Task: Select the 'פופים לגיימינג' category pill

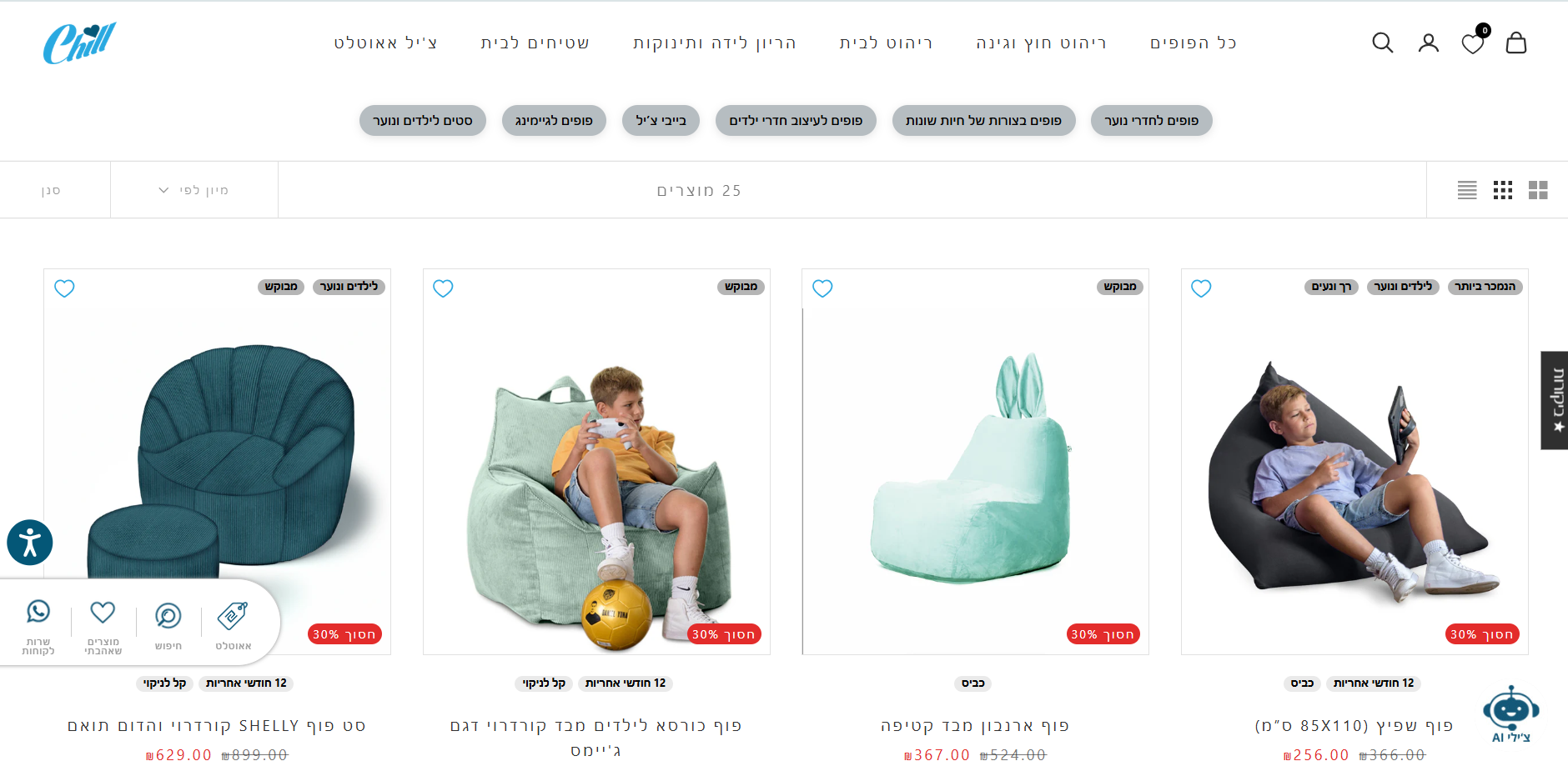Action: (x=554, y=121)
